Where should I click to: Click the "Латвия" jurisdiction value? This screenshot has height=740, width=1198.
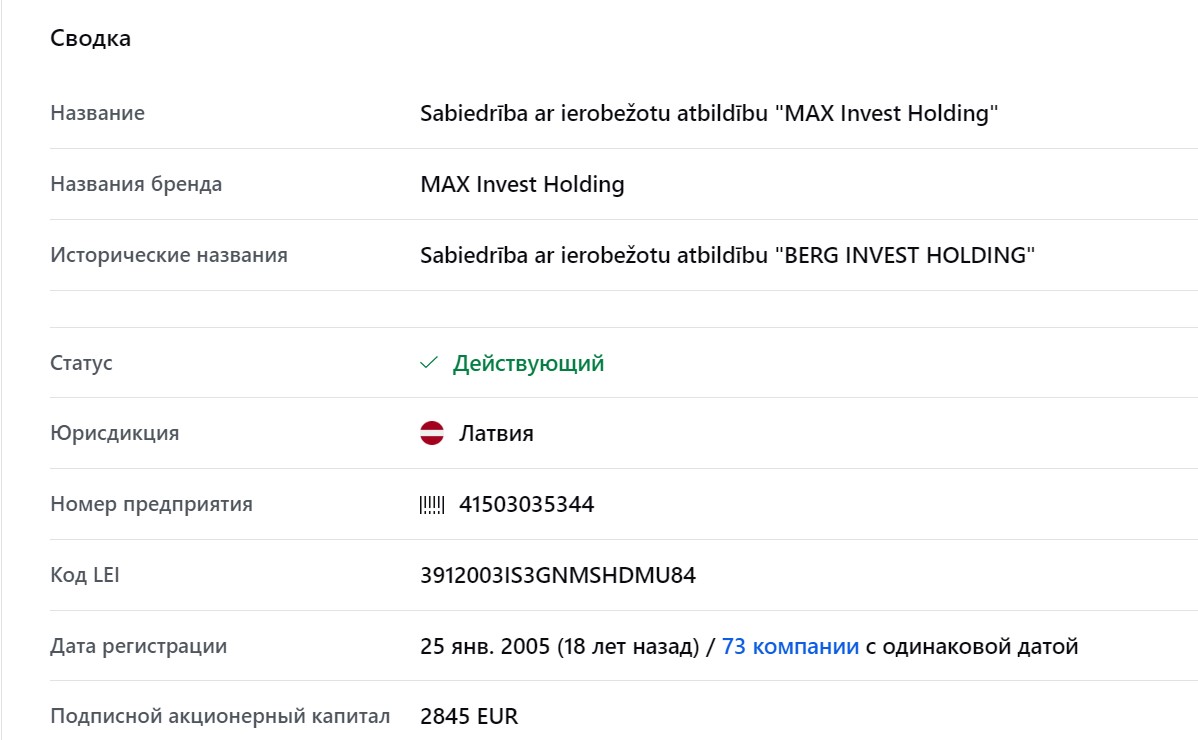coord(496,434)
